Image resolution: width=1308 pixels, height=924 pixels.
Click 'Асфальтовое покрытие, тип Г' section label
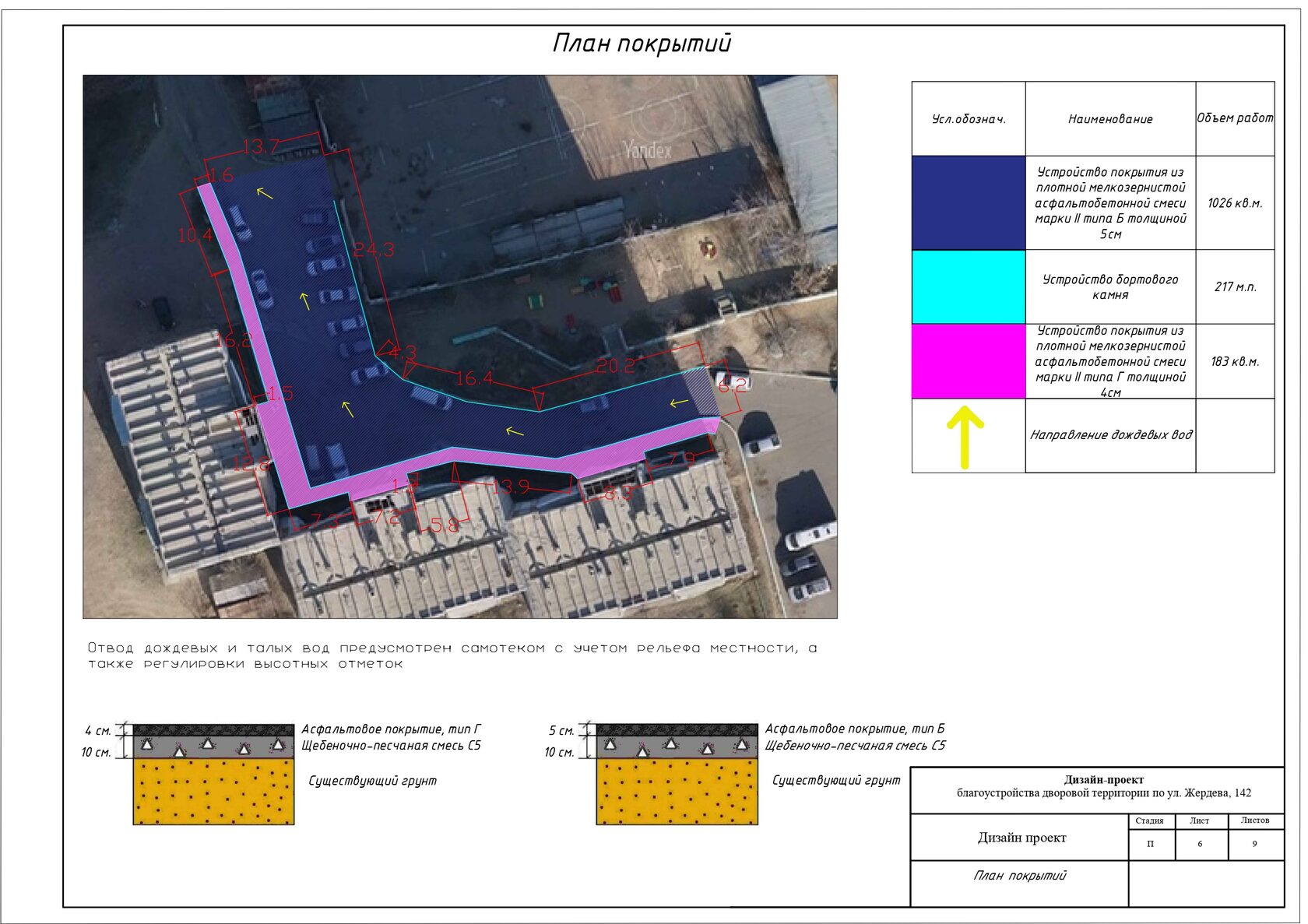[x=391, y=729]
